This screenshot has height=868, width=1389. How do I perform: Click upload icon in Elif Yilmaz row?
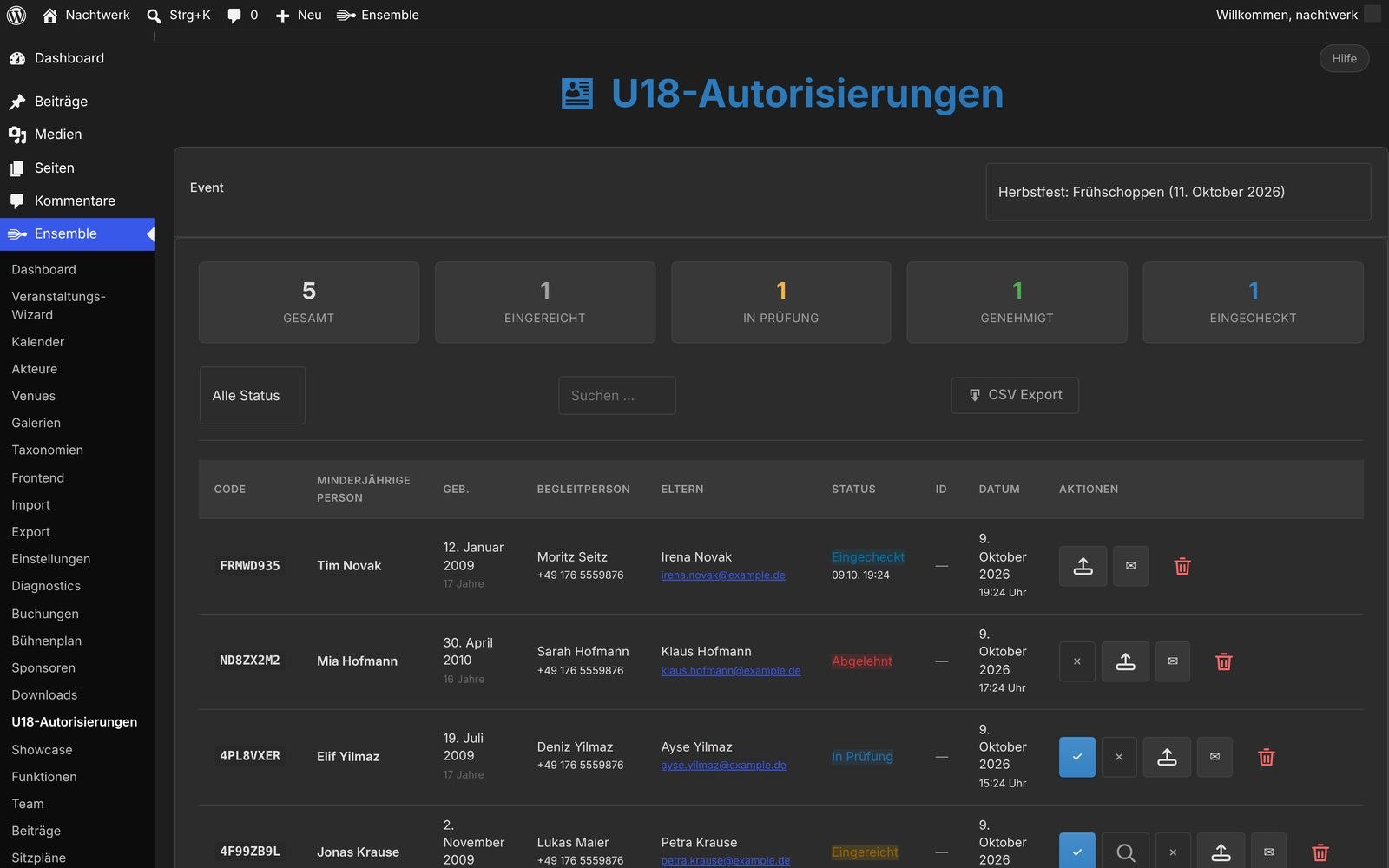tap(1167, 757)
